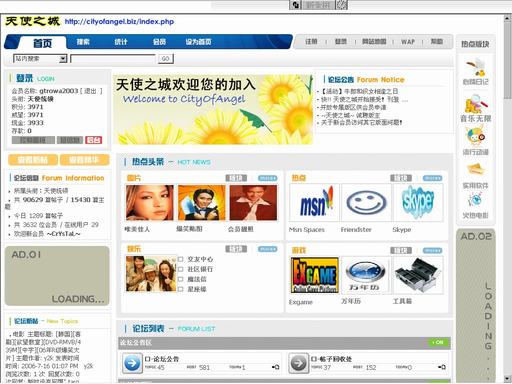This screenshot has height=384, width=512.
Task: Click the blue arrow icon beside 论坛公告
Action: (x=132, y=363)
